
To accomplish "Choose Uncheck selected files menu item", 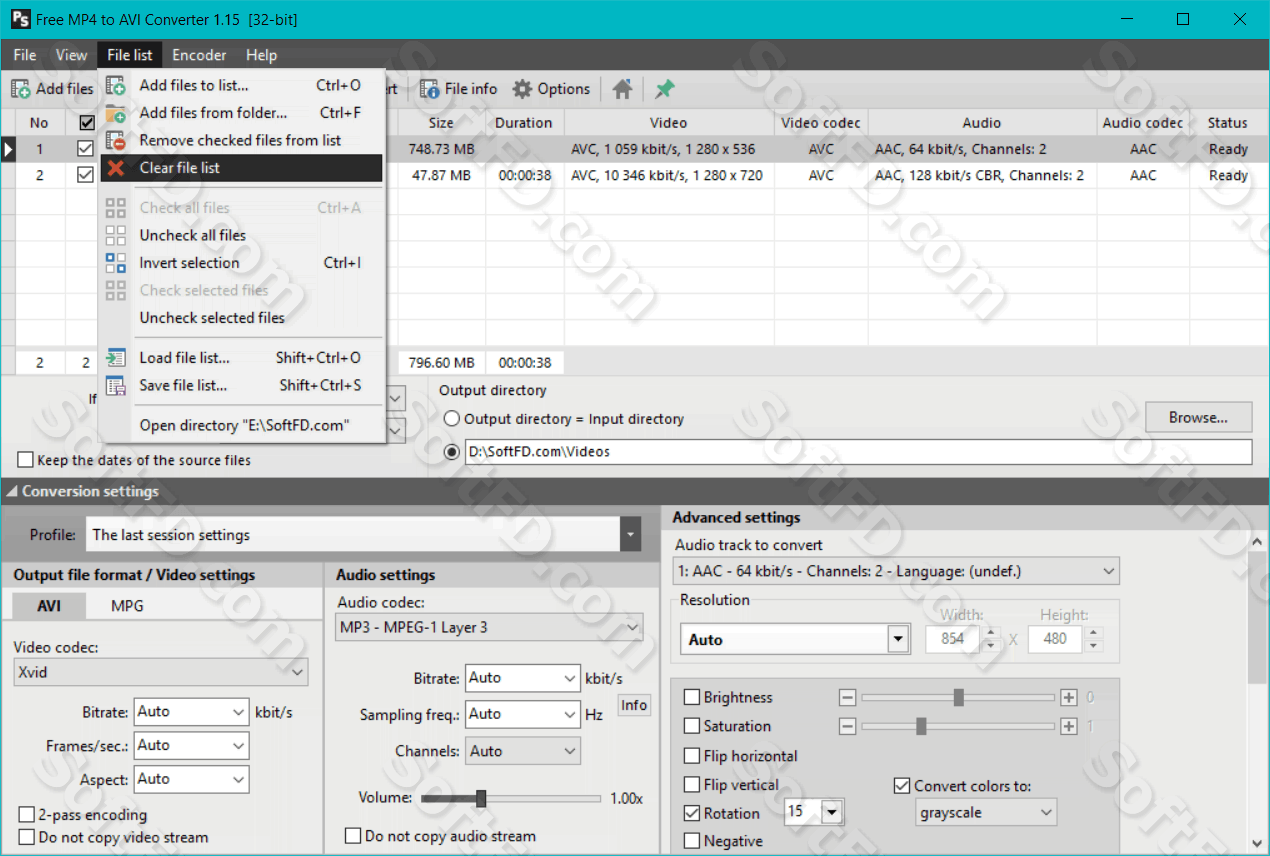I will coord(241,318).
